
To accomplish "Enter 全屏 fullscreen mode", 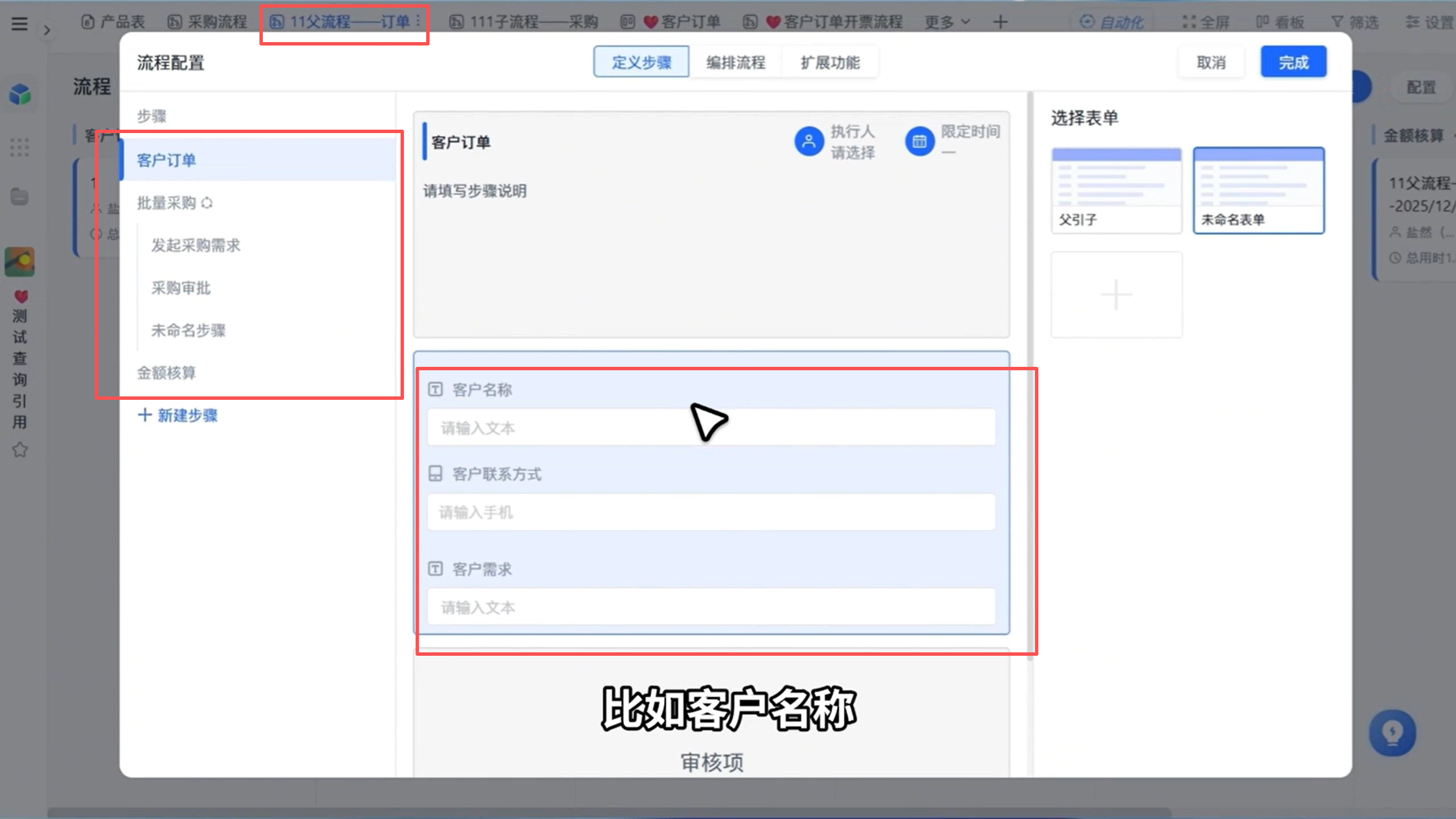I will (x=1206, y=22).
